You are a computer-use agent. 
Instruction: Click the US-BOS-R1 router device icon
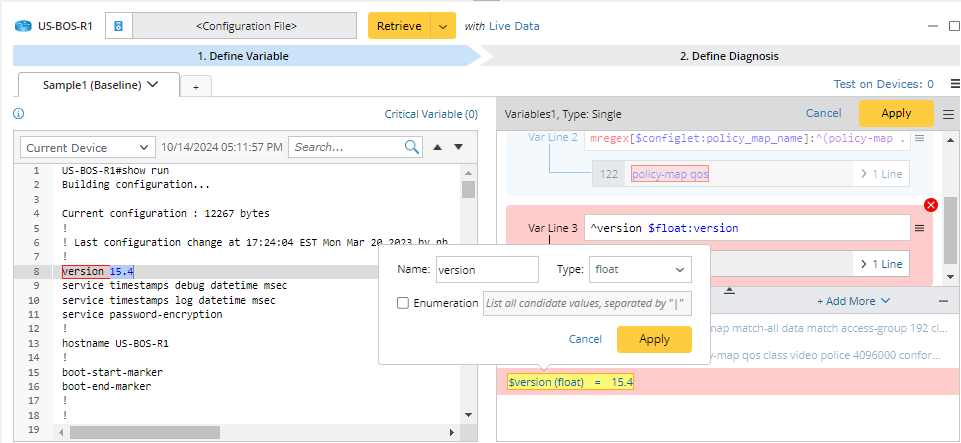tap(23, 26)
